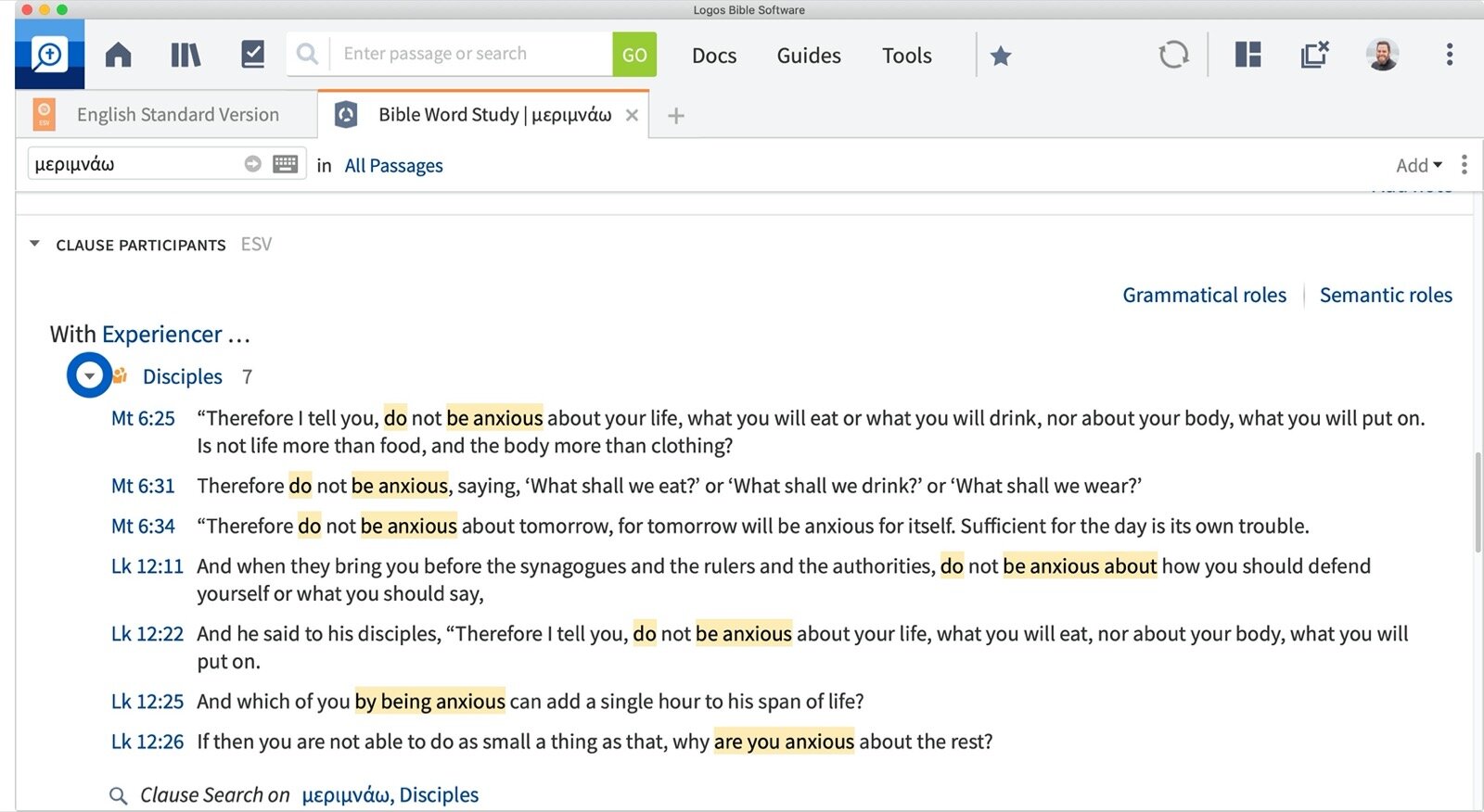
Task: Open the Guides menu
Action: pyautogui.click(x=809, y=56)
